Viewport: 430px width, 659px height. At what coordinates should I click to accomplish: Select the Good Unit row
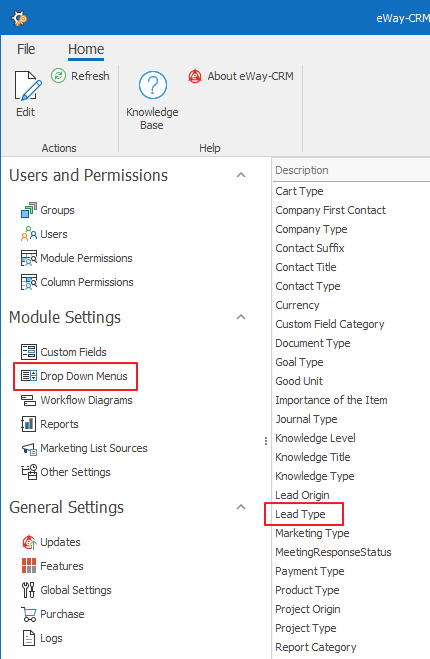coord(351,381)
